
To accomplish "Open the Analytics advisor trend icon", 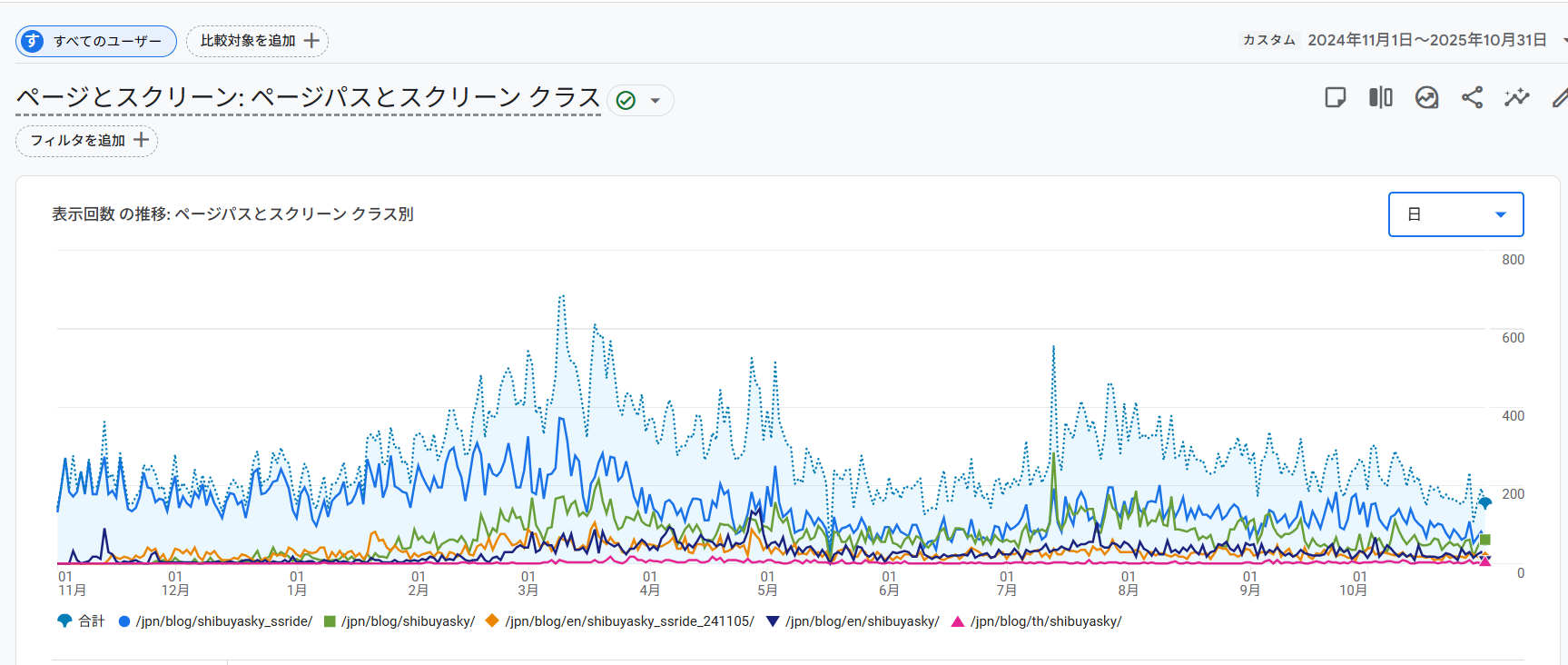I will pos(1426,97).
